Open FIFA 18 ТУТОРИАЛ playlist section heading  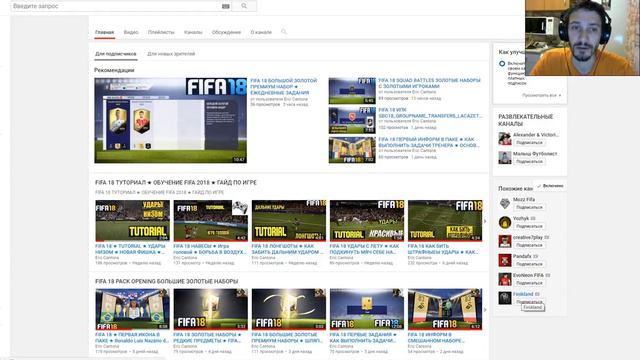click(176, 182)
